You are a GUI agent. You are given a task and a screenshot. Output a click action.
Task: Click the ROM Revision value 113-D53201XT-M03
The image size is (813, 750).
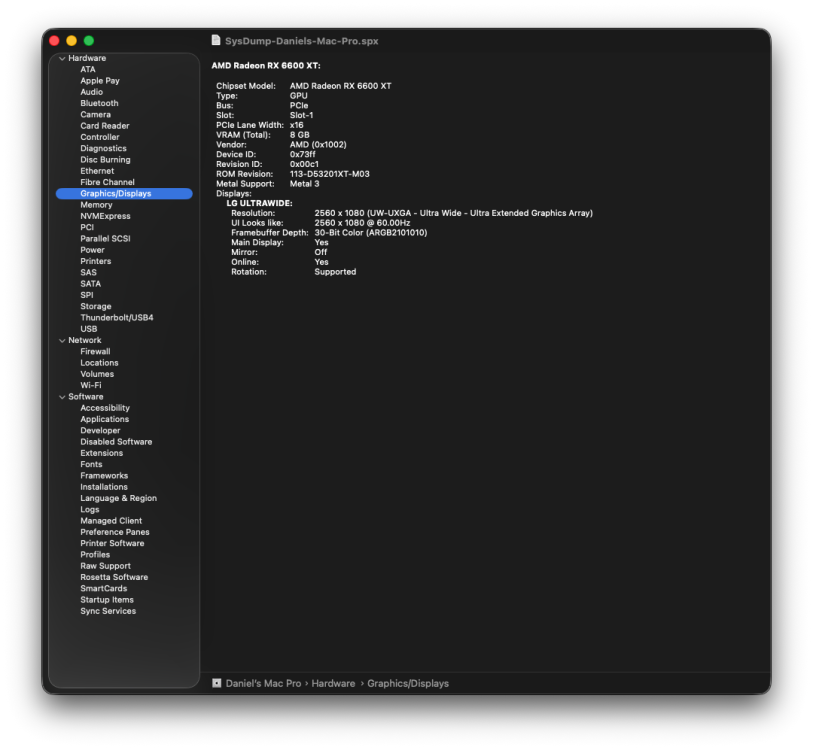[x=330, y=174]
